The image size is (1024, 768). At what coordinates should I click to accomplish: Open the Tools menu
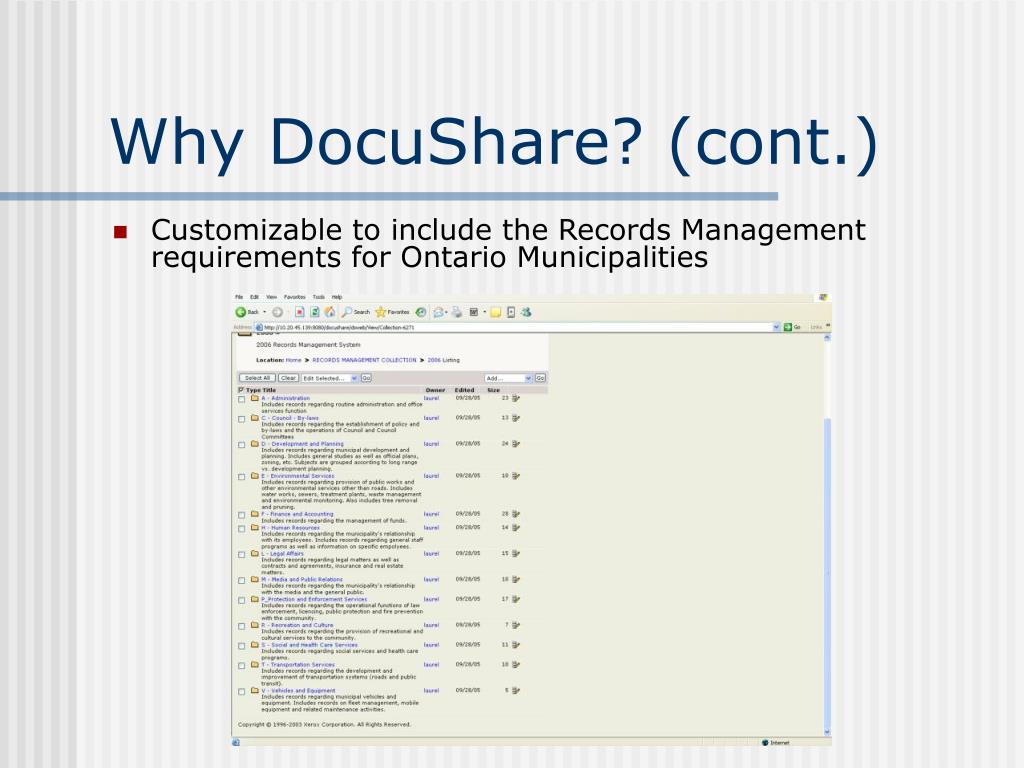[319, 297]
